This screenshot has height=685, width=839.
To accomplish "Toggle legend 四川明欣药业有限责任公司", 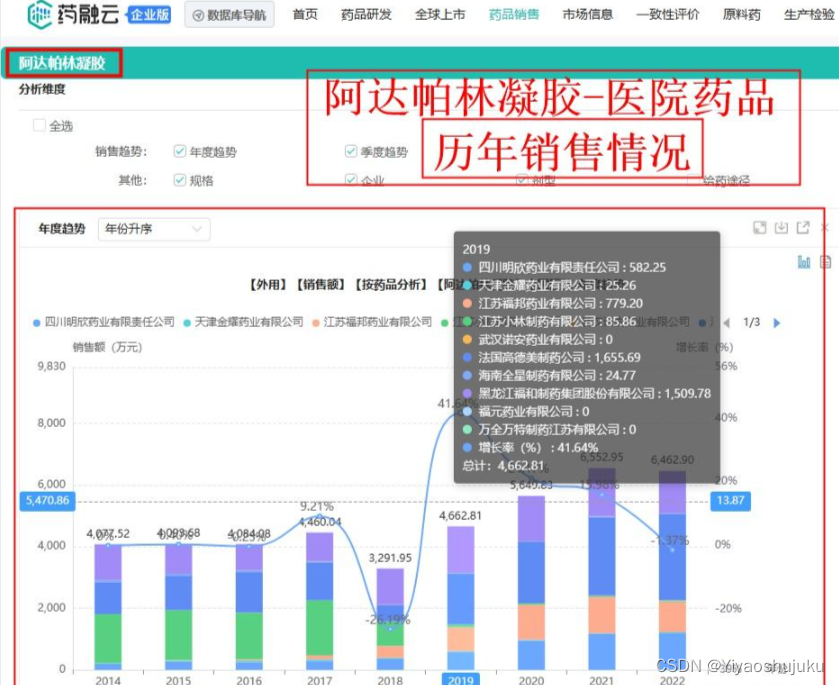I will tap(104, 322).
